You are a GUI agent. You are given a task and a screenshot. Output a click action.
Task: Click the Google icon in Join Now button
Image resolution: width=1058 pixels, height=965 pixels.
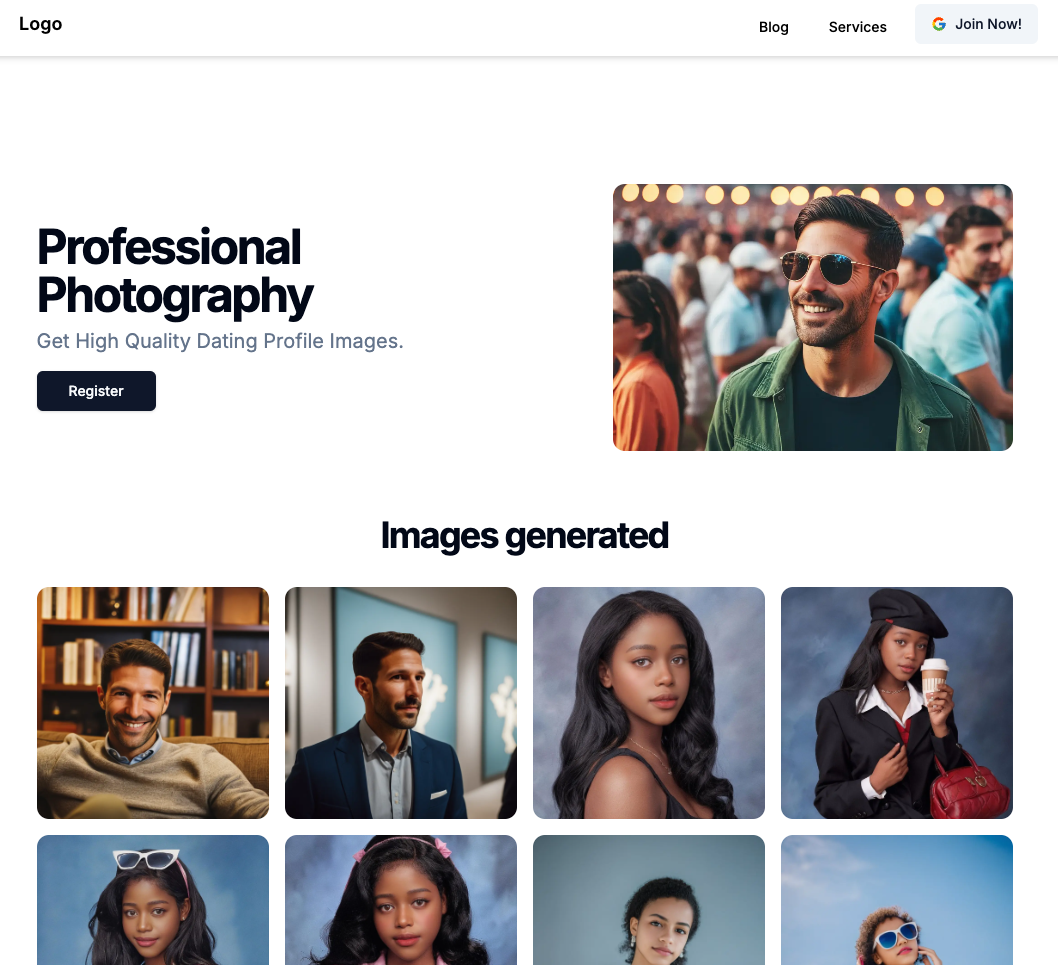click(939, 24)
